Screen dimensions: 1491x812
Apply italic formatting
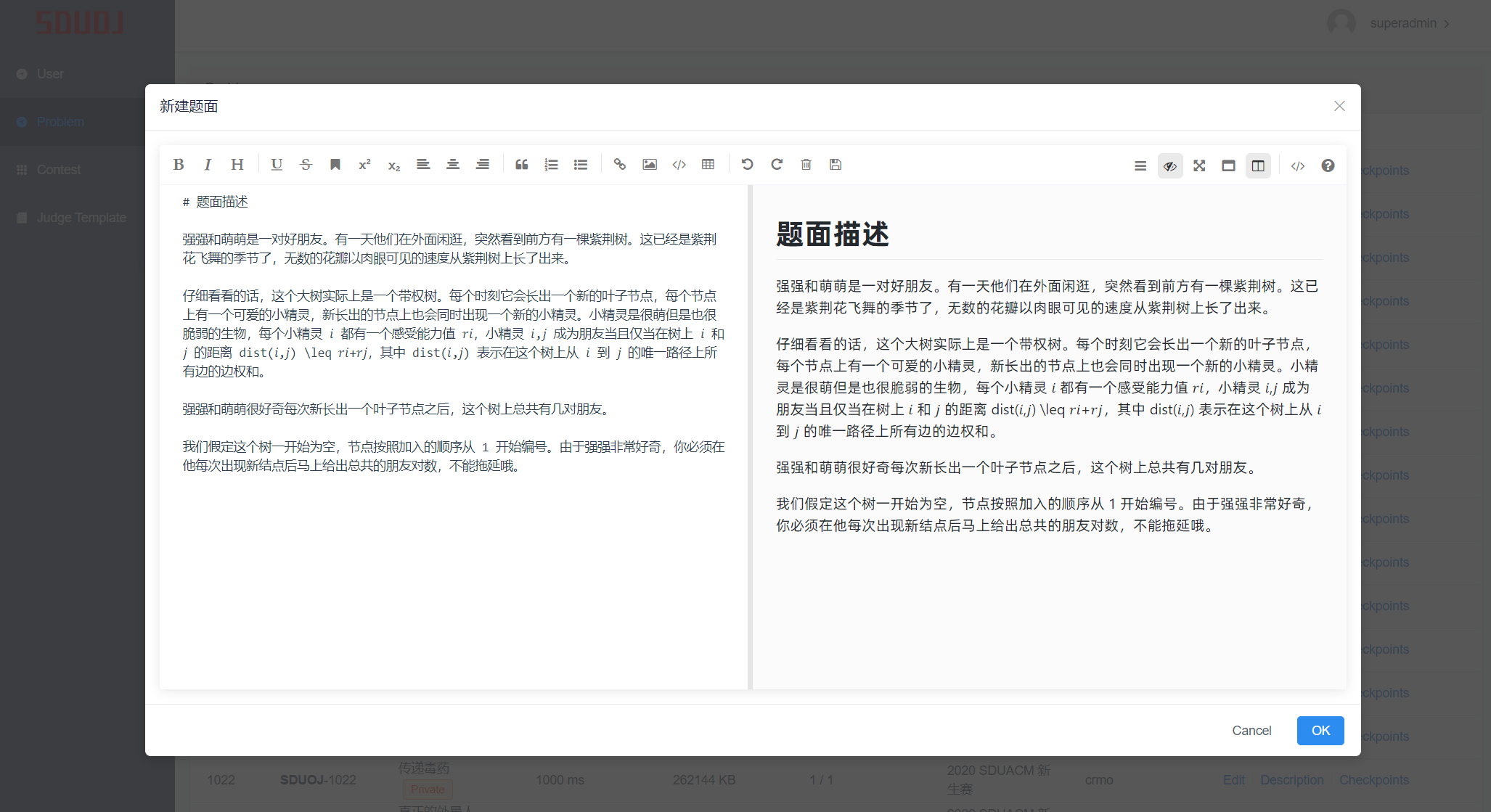[208, 165]
